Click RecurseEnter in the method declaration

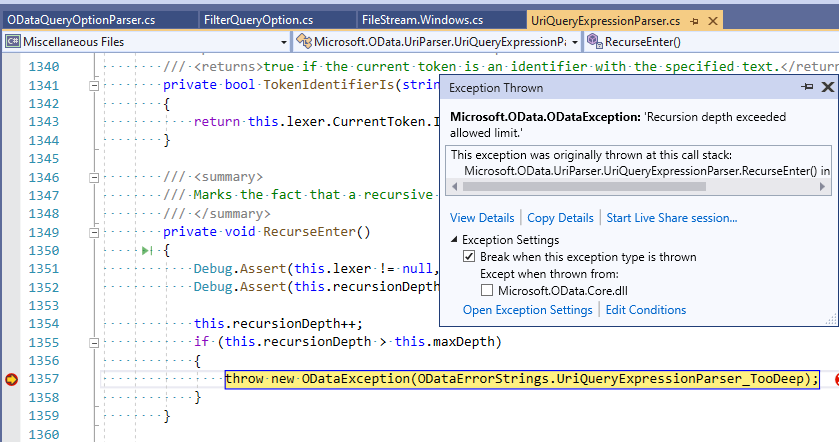pos(309,232)
